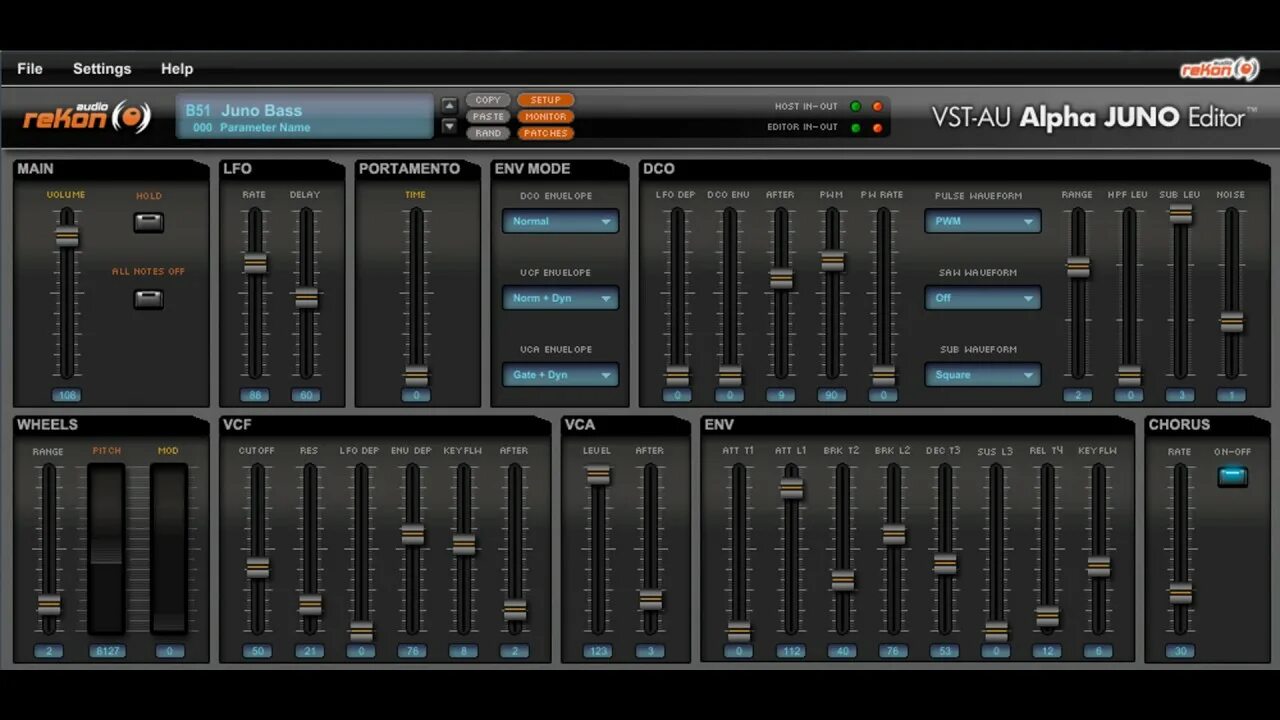Trigger the ALL NOTES OFF button
Viewport: 1280px width, 720px height.
click(148, 298)
